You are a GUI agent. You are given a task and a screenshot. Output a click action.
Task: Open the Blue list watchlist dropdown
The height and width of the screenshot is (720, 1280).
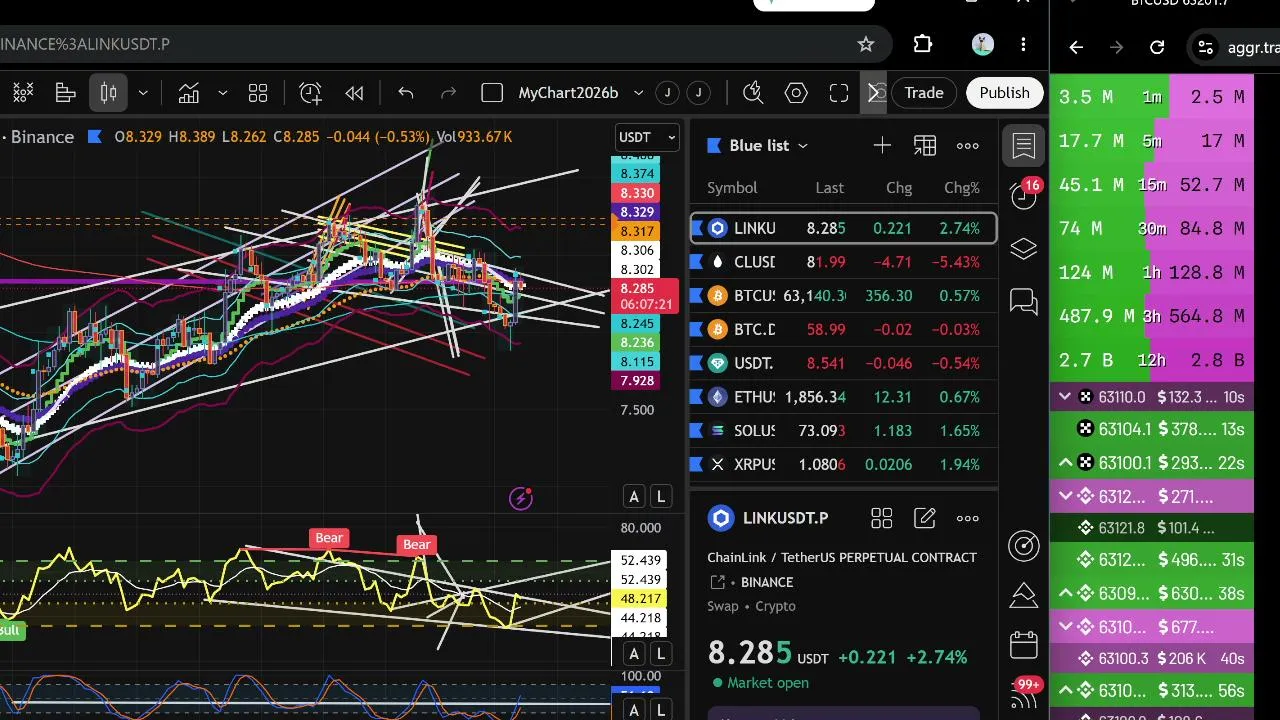pyautogui.click(x=759, y=146)
